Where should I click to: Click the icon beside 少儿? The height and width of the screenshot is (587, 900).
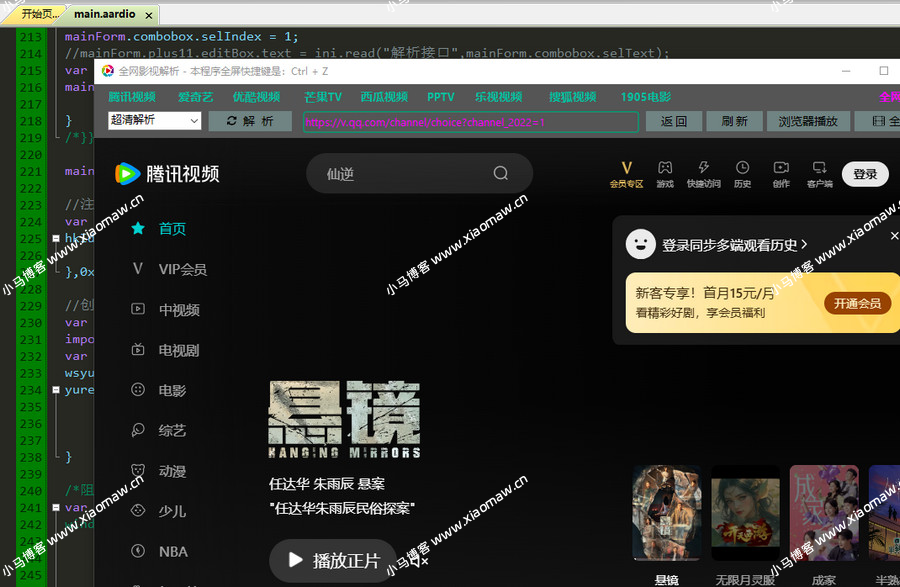(138, 510)
